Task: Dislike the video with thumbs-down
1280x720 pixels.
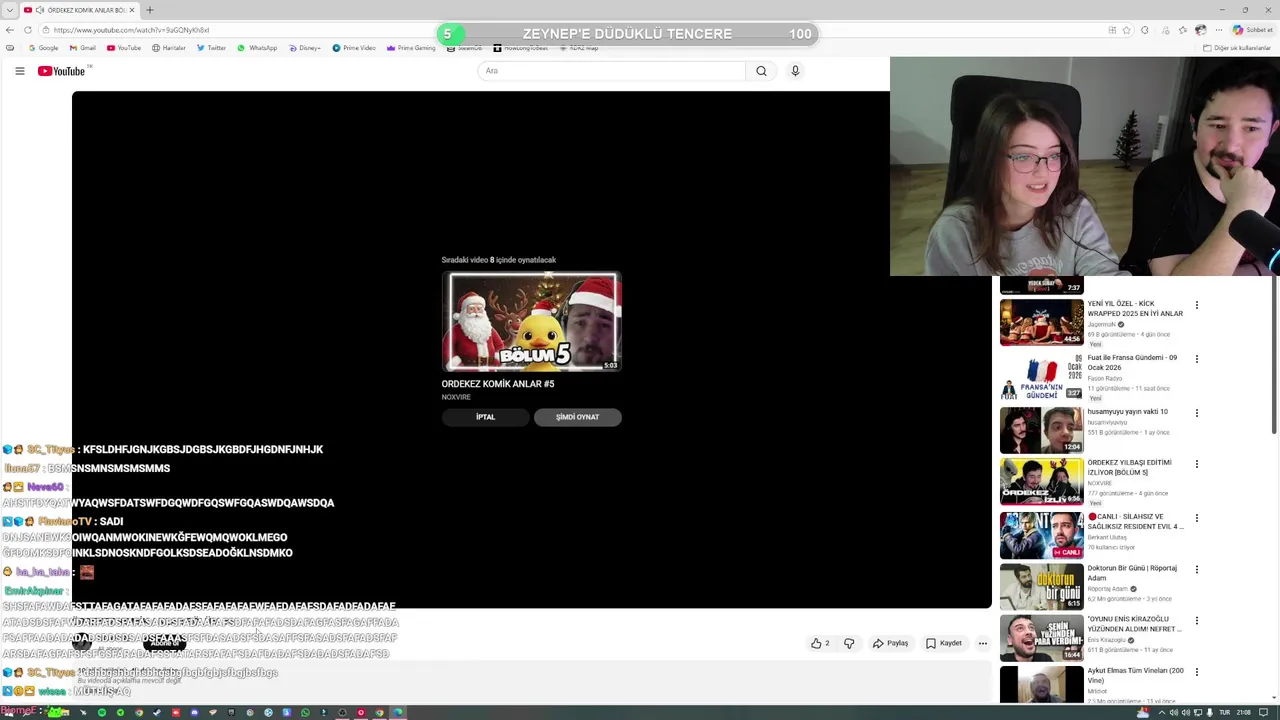Action: tap(849, 643)
